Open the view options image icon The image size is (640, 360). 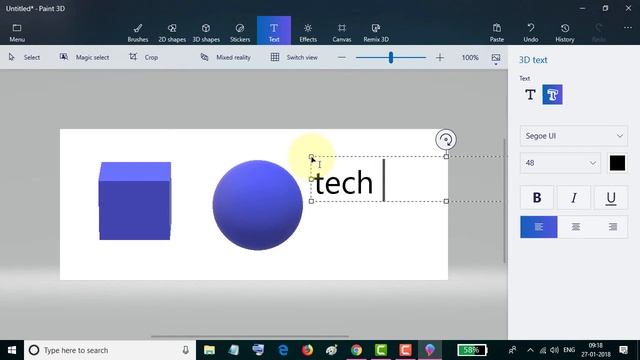[496, 59]
